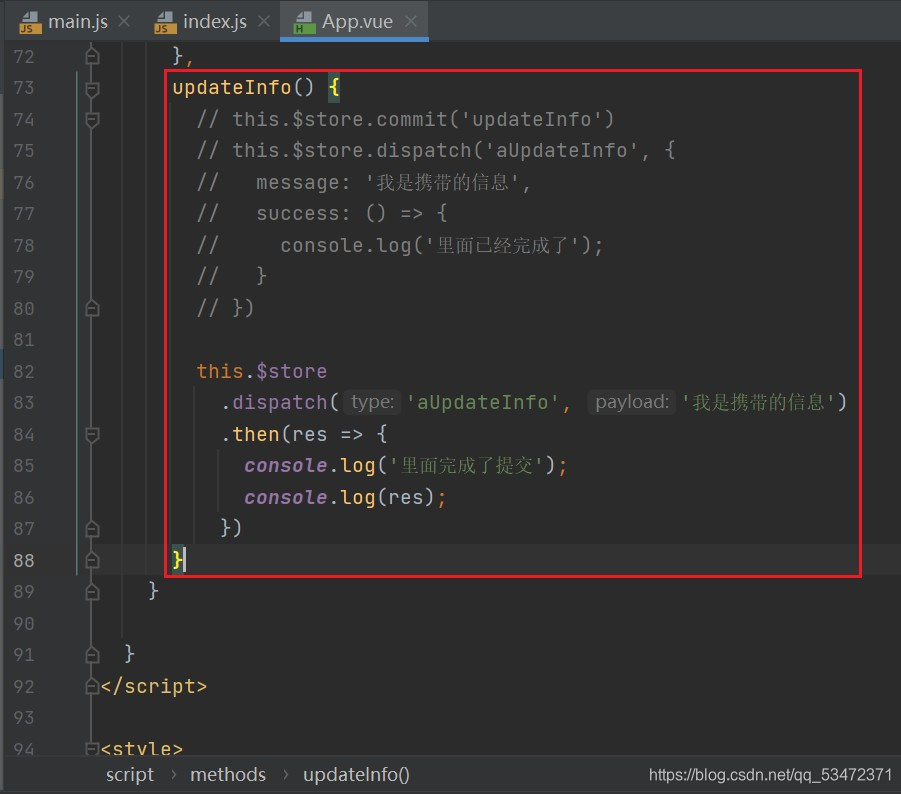Click the closing </script> tag

click(x=153, y=687)
